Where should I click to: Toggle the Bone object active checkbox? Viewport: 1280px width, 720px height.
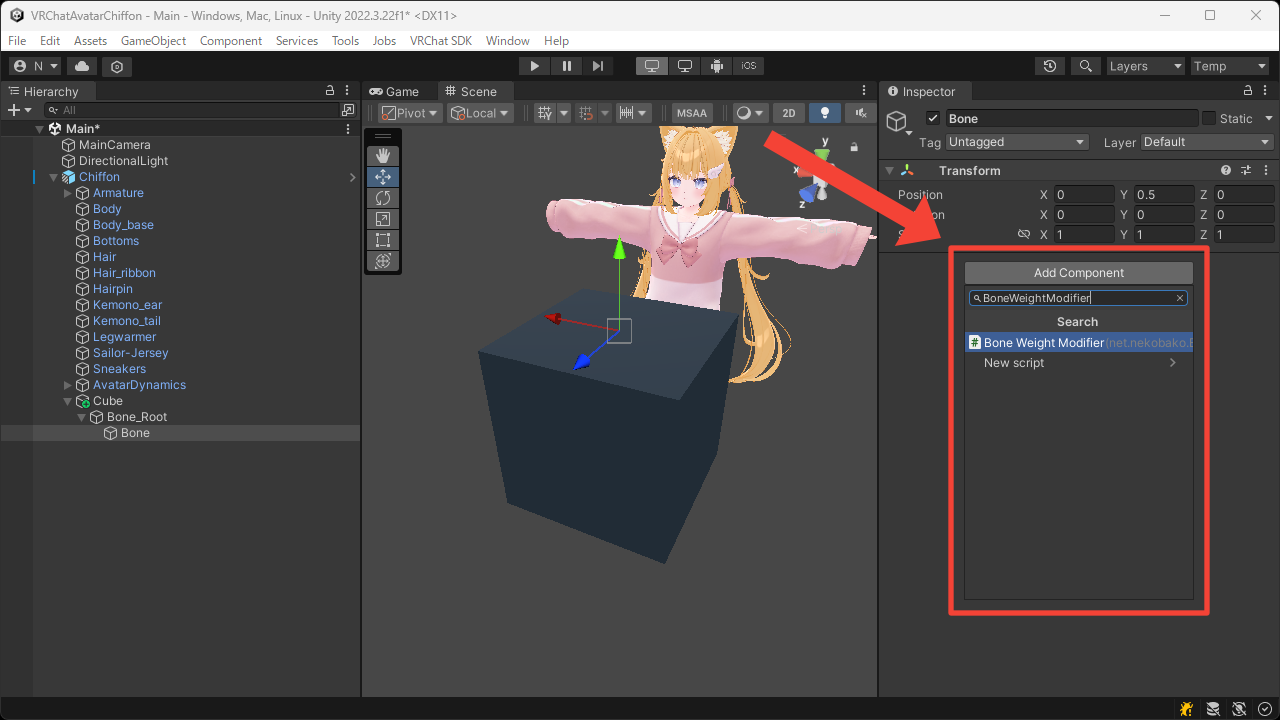click(933, 118)
